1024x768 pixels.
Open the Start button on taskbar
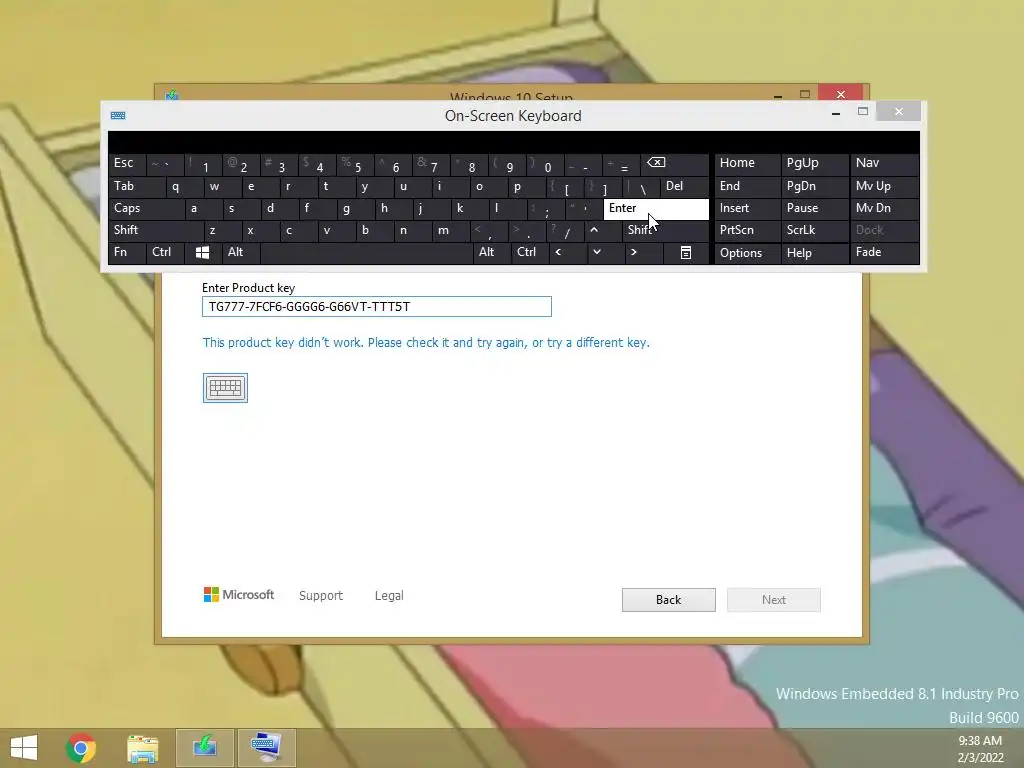pyautogui.click(x=24, y=748)
